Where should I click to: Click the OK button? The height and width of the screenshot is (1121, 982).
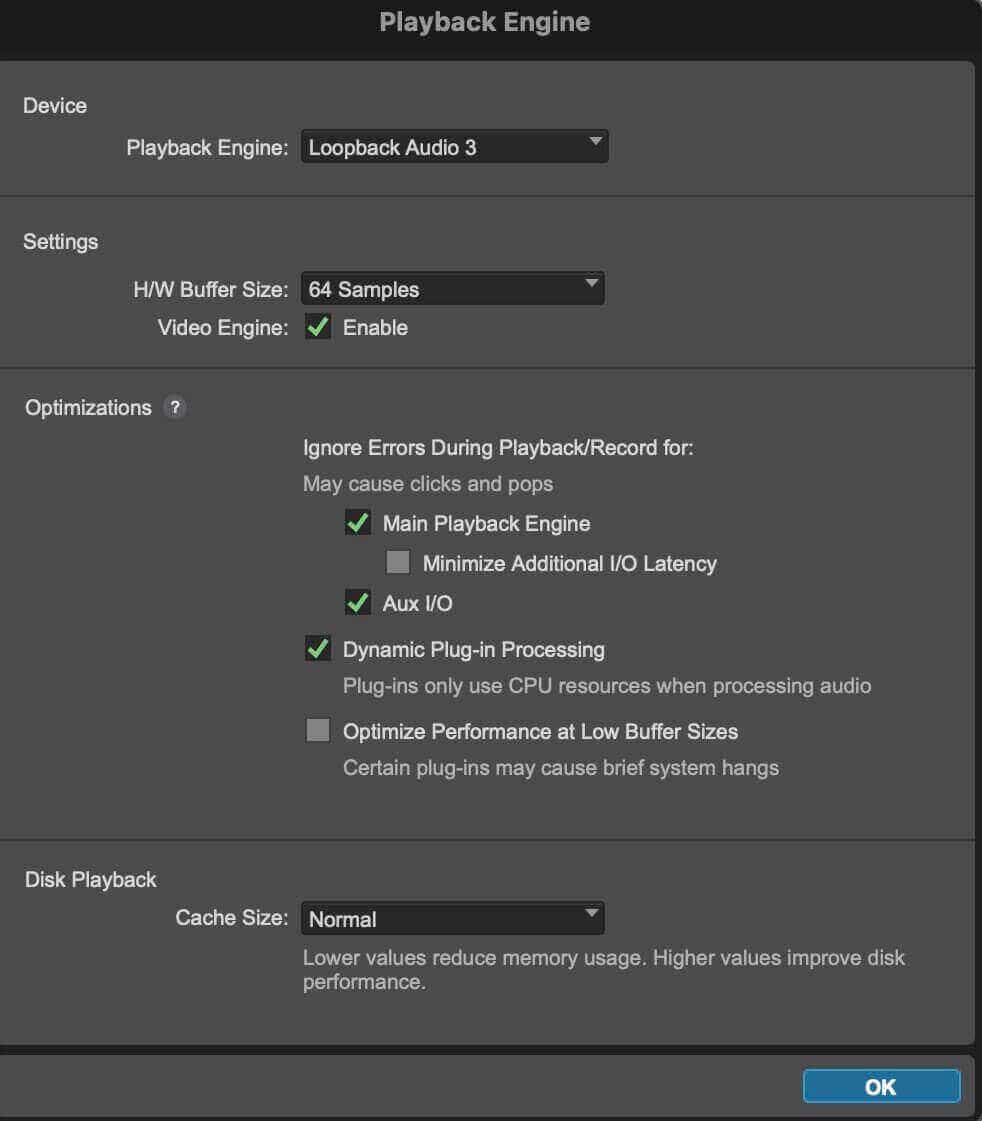pos(881,1087)
